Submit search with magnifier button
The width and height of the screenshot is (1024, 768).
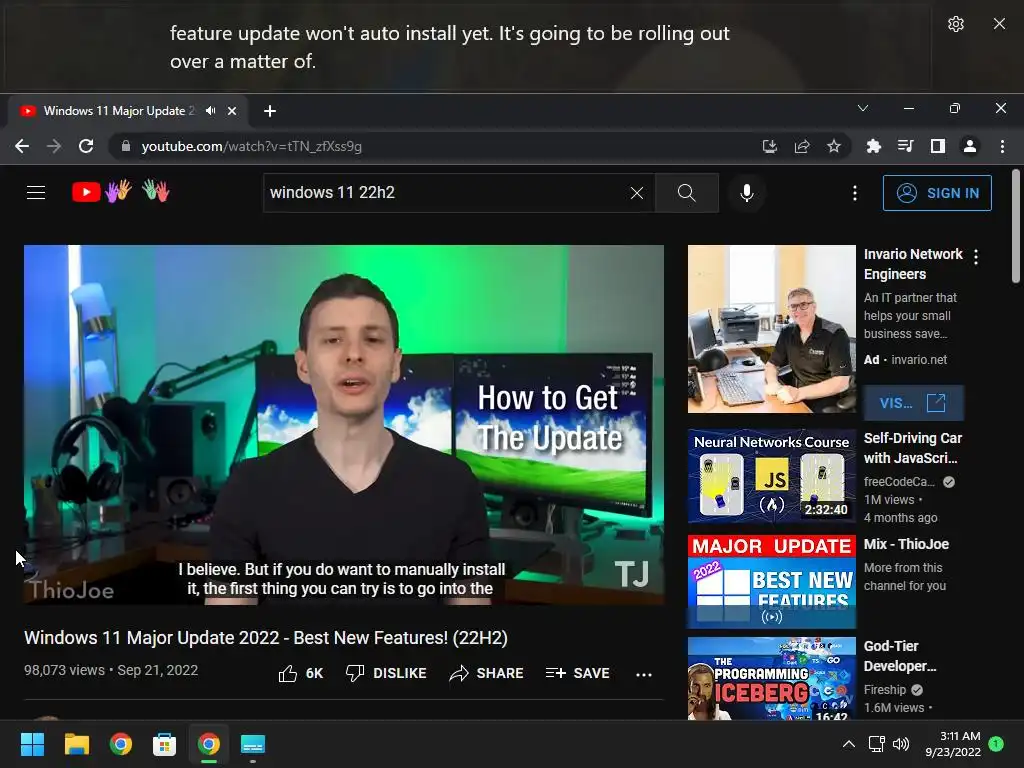click(x=686, y=193)
